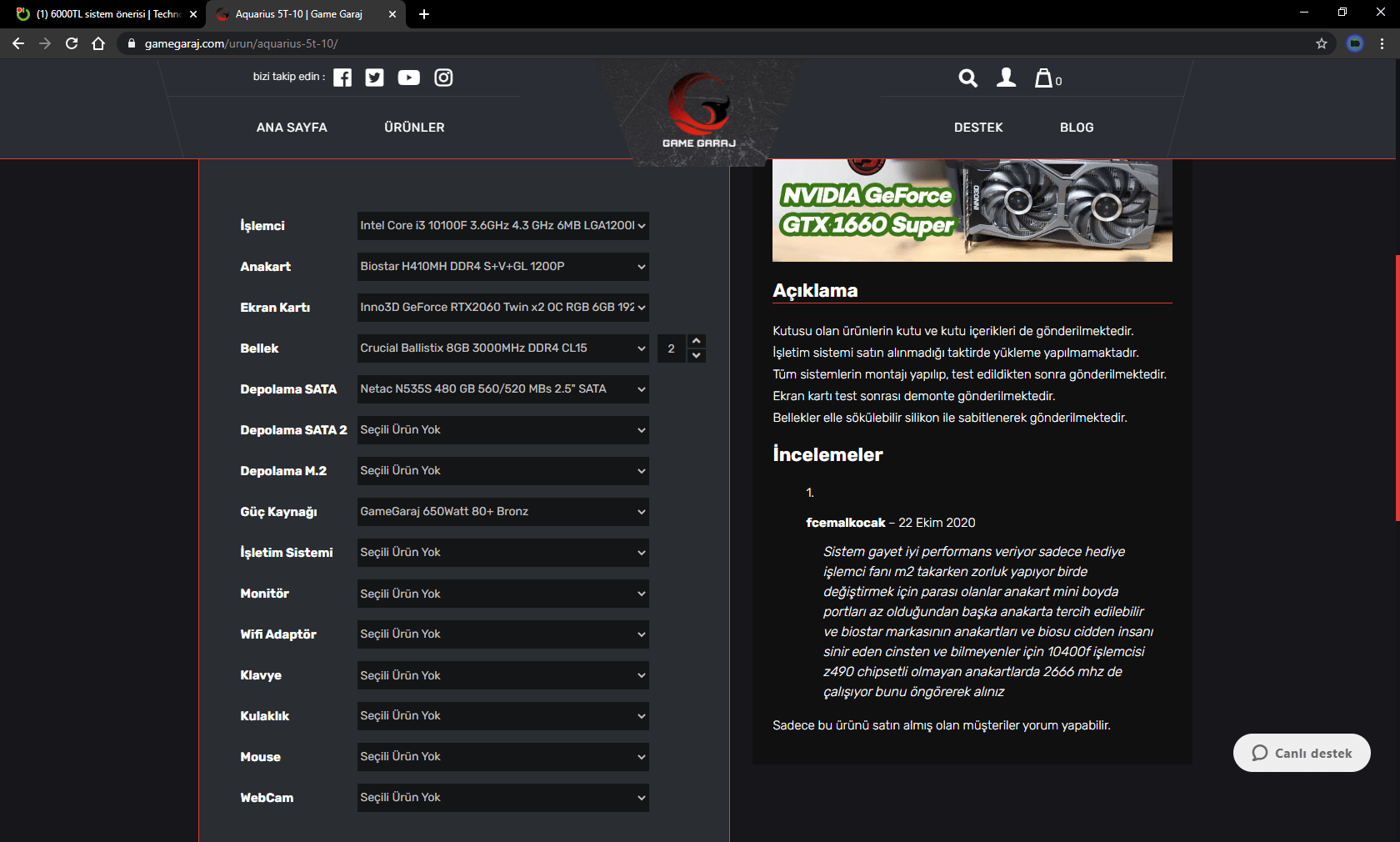1400x842 pixels.
Task: Open the BLOG page
Action: [1077, 128]
